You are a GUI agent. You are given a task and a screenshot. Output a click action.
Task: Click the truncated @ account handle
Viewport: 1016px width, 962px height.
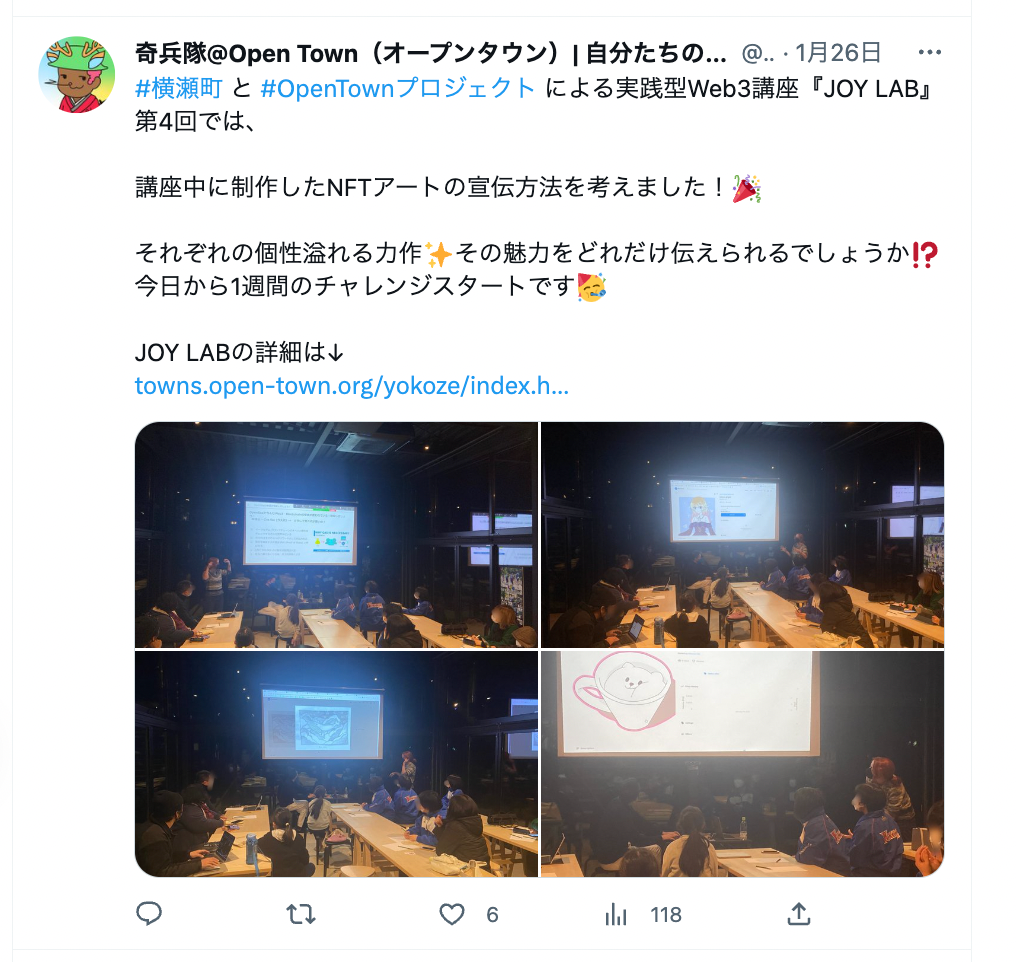[757, 53]
